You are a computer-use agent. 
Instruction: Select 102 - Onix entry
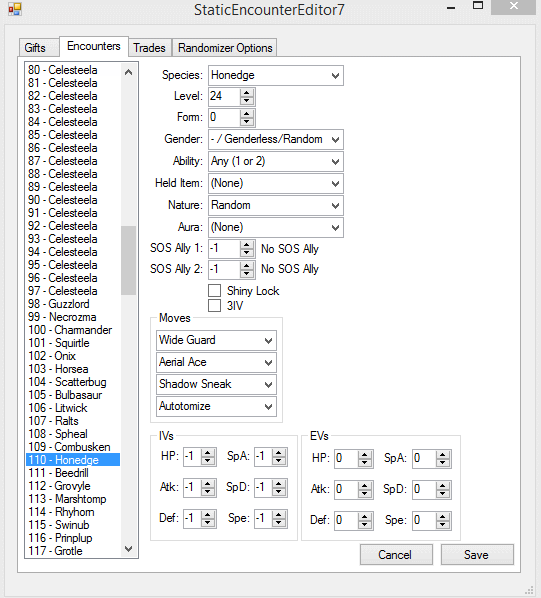pos(73,356)
